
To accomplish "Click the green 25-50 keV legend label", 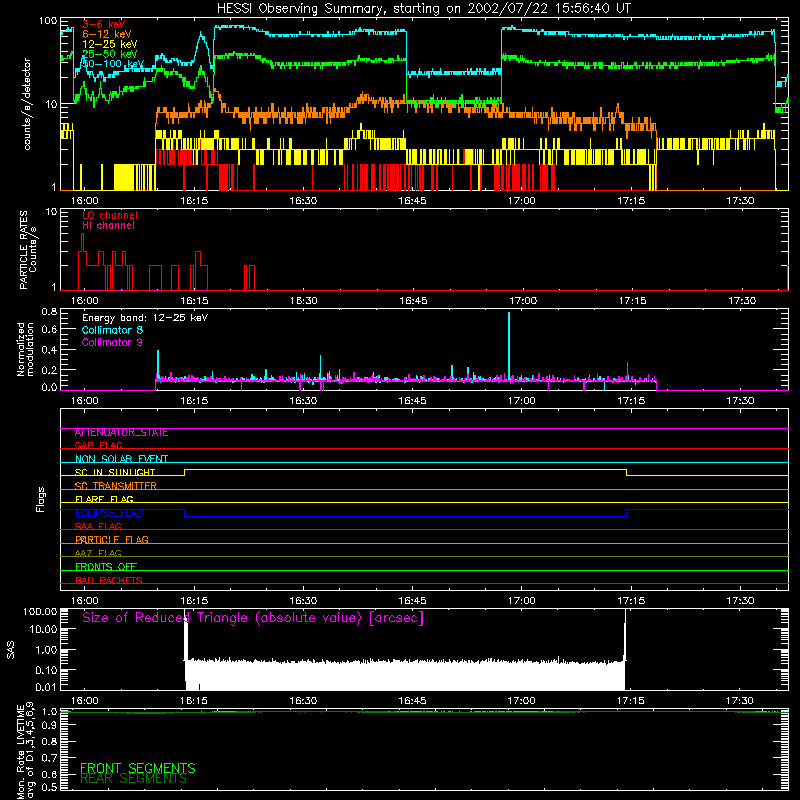I will point(109,54).
